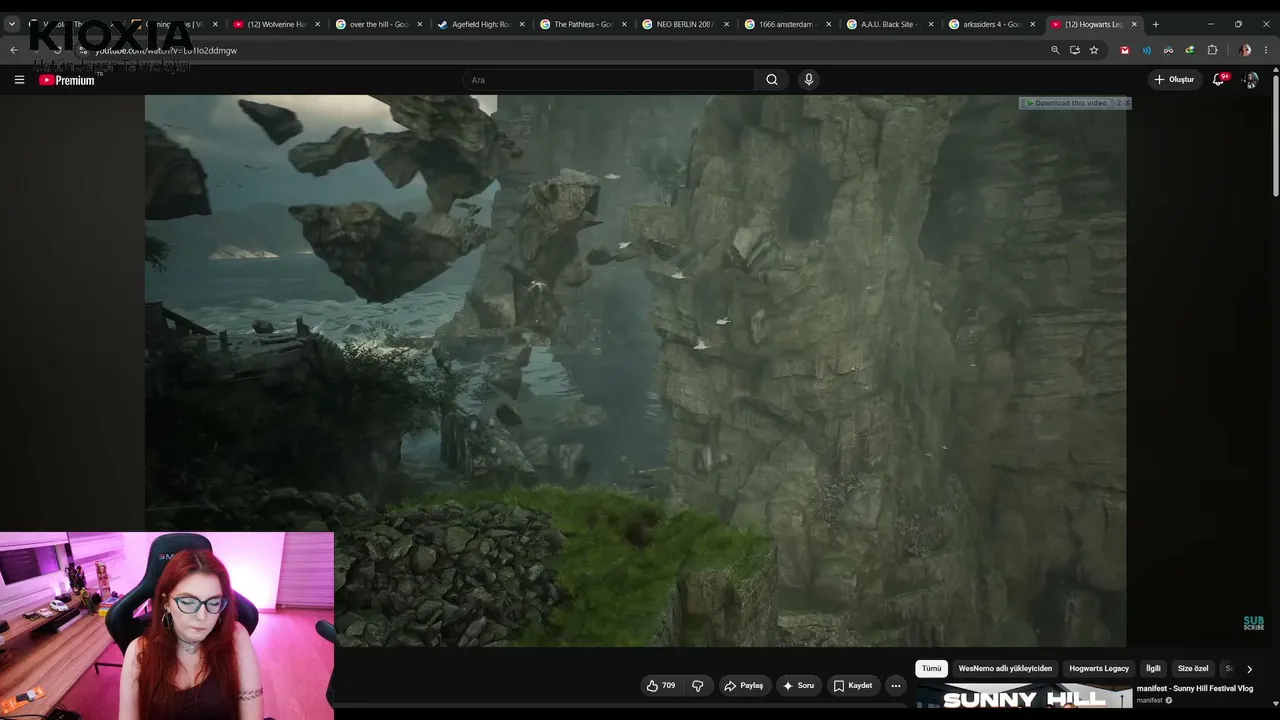Click the install app icon in address bar
The width and height of the screenshot is (1280, 720).
(1075, 50)
